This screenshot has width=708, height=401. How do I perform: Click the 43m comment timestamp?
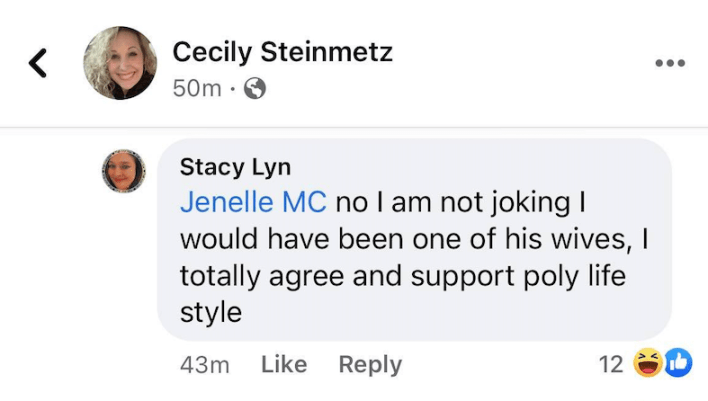204,365
